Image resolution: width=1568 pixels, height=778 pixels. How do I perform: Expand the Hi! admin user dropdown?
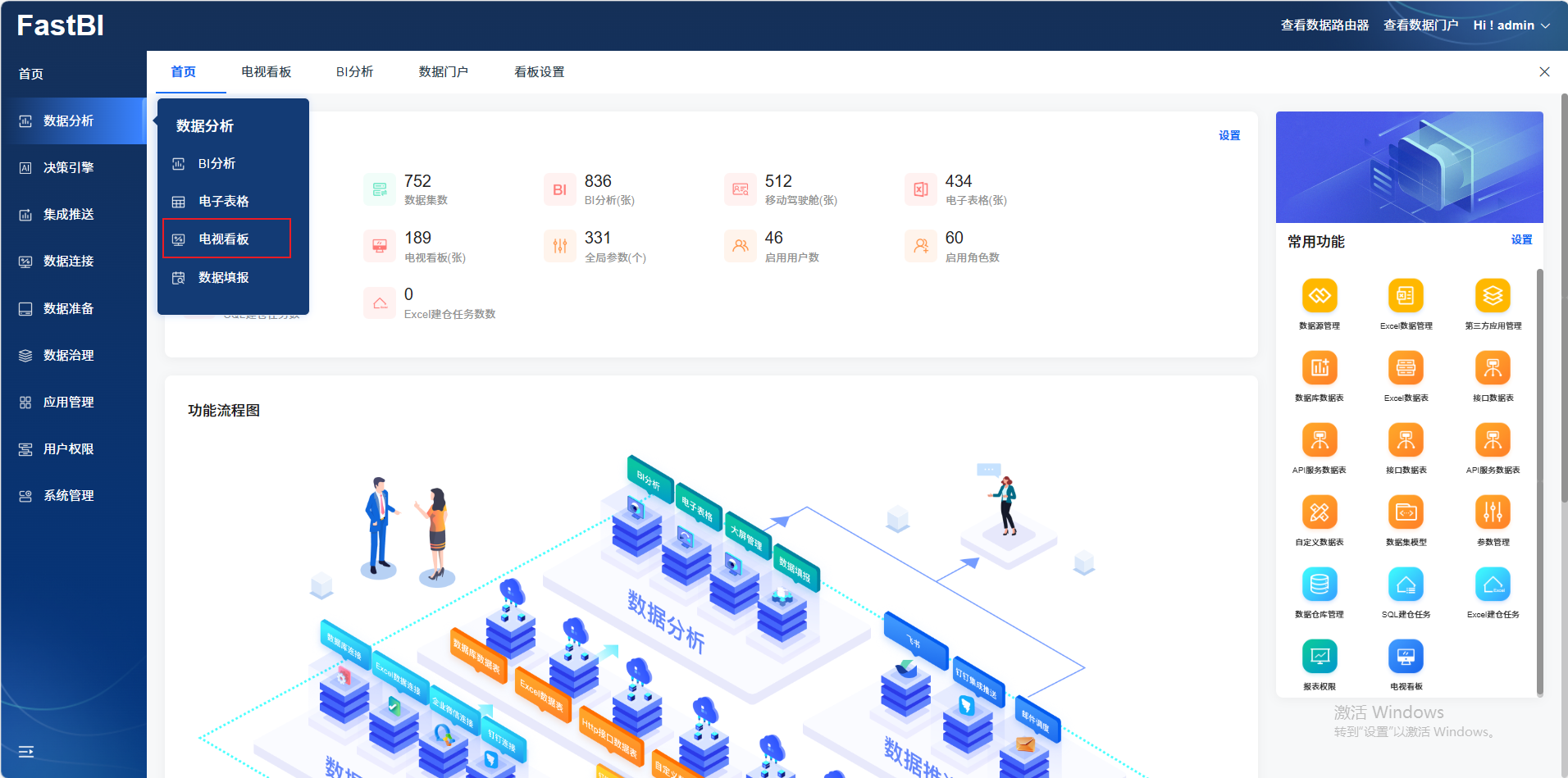(1511, 25)
